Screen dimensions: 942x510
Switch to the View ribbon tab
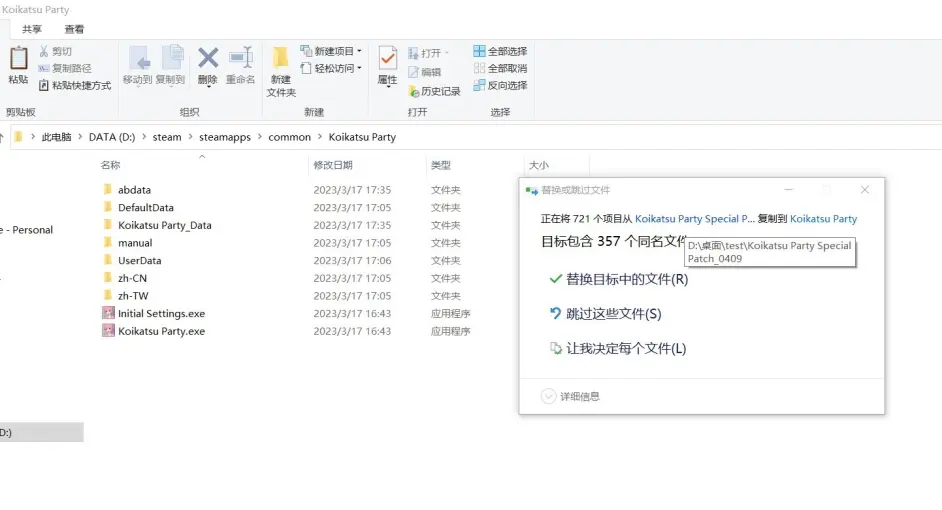click(74, 29)
